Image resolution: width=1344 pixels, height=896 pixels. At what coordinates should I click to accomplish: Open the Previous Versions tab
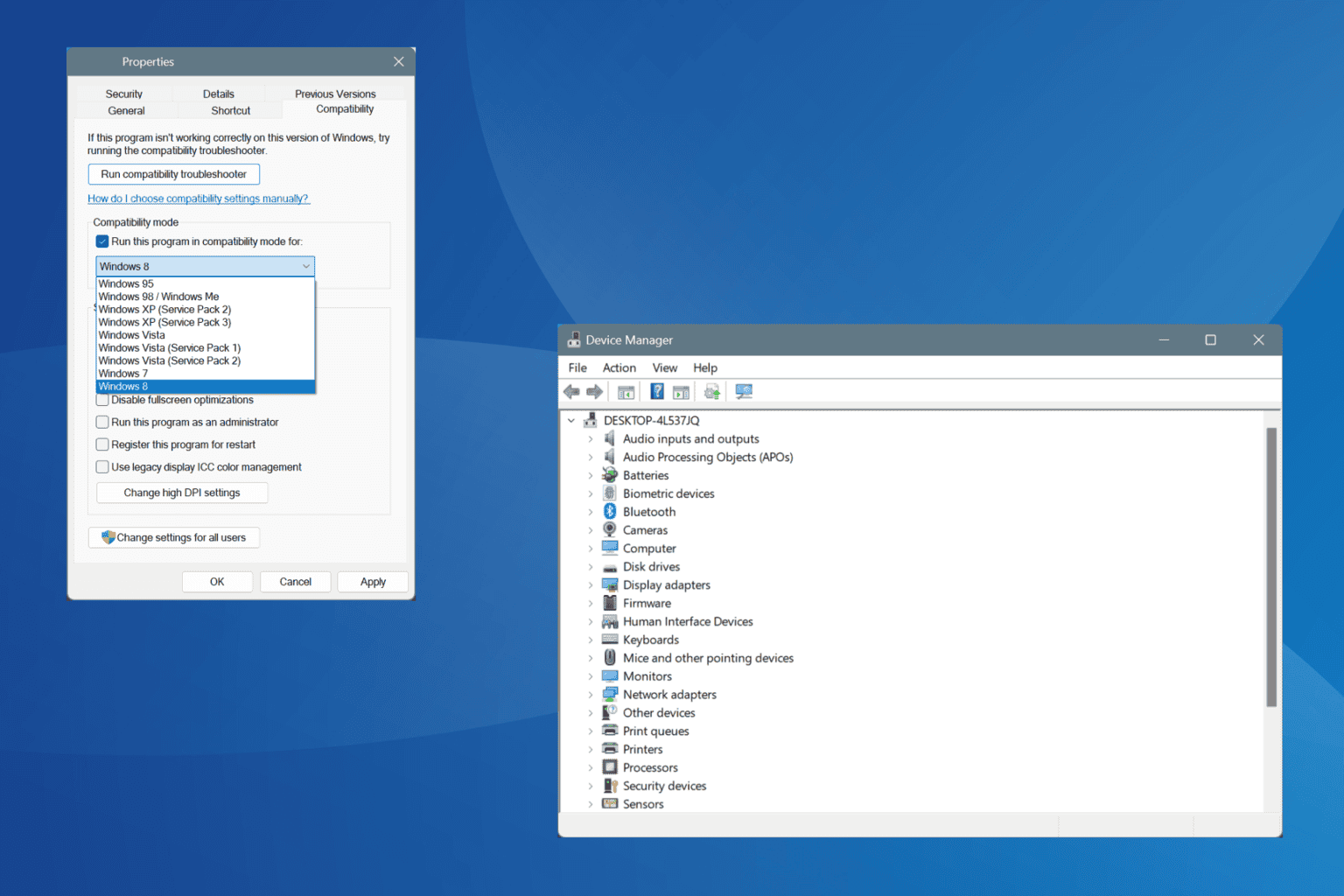pyautogui.click(x=335, y=94)
